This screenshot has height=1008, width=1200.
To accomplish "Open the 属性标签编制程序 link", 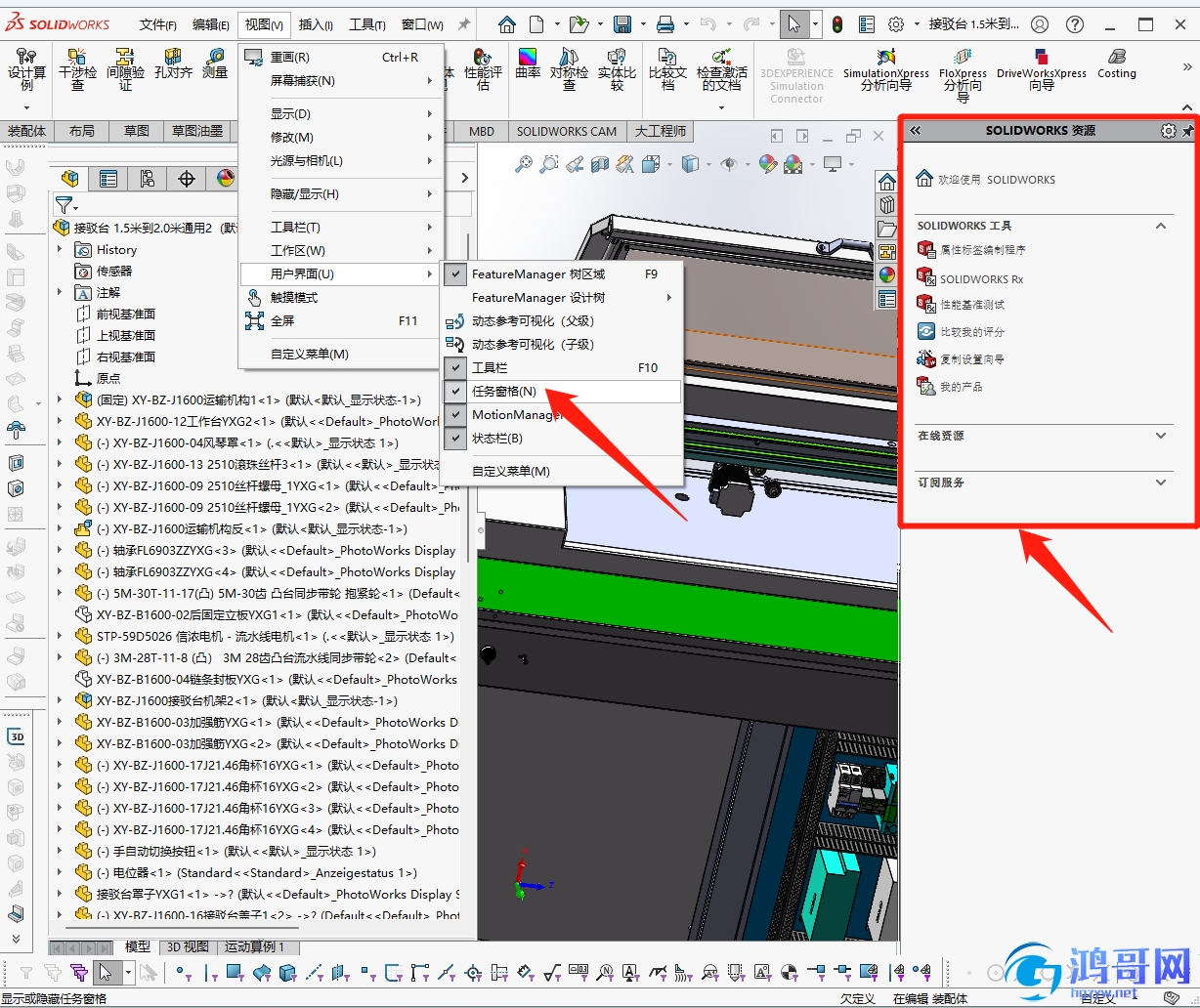I will 983,250.
